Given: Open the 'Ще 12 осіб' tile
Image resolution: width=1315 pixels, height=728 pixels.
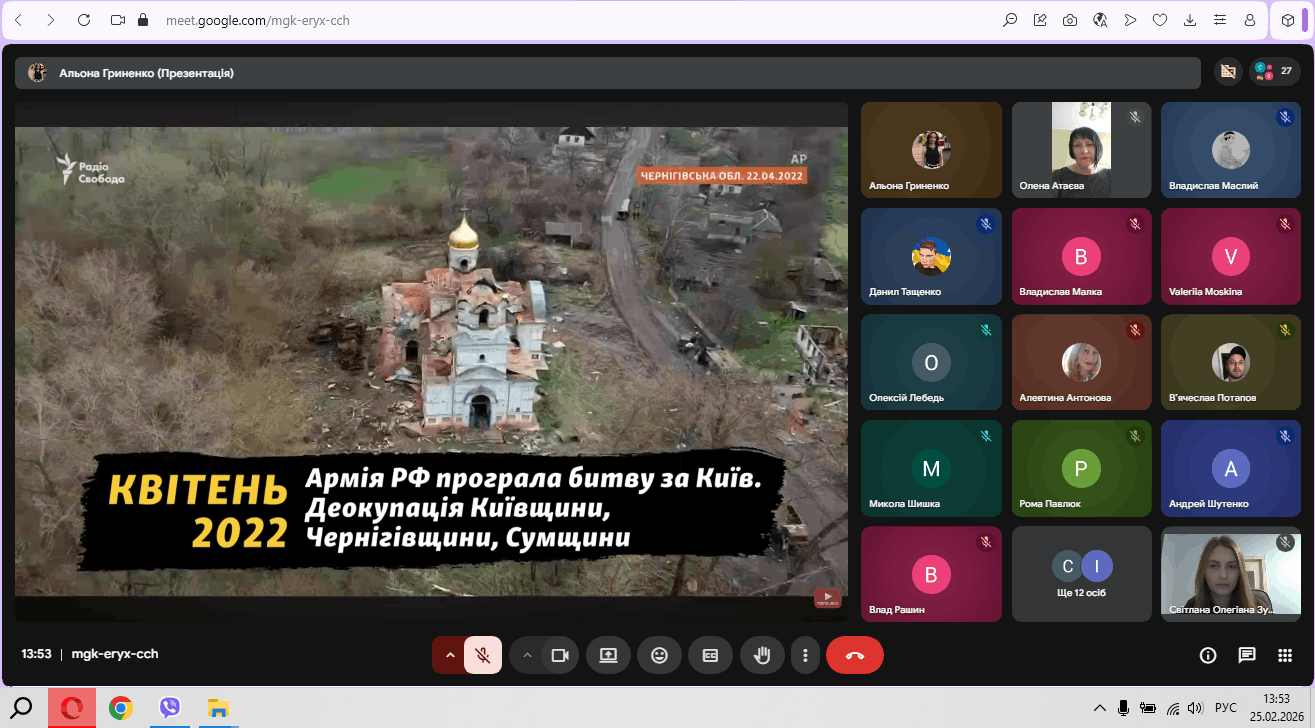Looking at the screenshot, I should coord(1081,574).
